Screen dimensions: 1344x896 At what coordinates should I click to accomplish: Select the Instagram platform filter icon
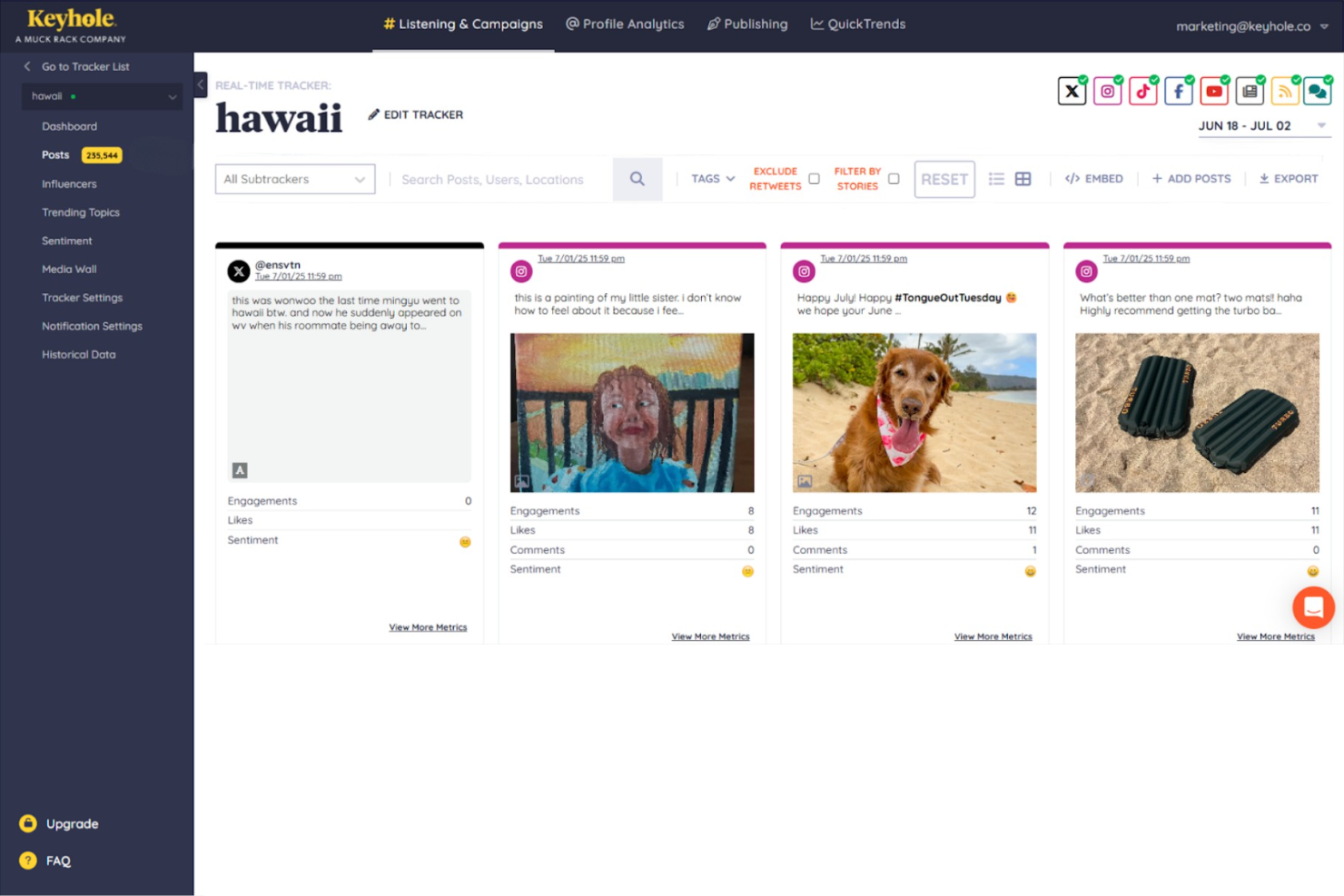(1107, 91)
